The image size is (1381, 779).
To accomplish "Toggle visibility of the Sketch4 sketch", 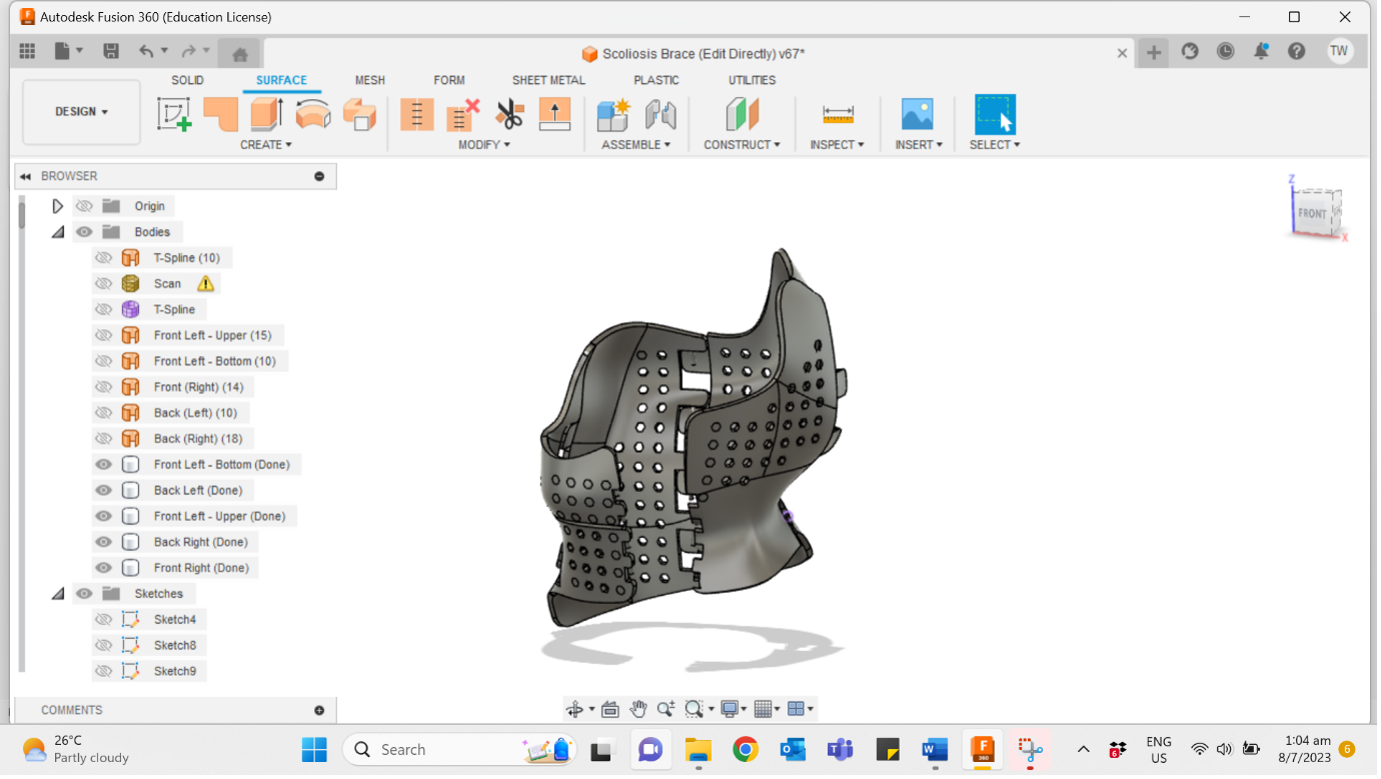I will [104, 619].
